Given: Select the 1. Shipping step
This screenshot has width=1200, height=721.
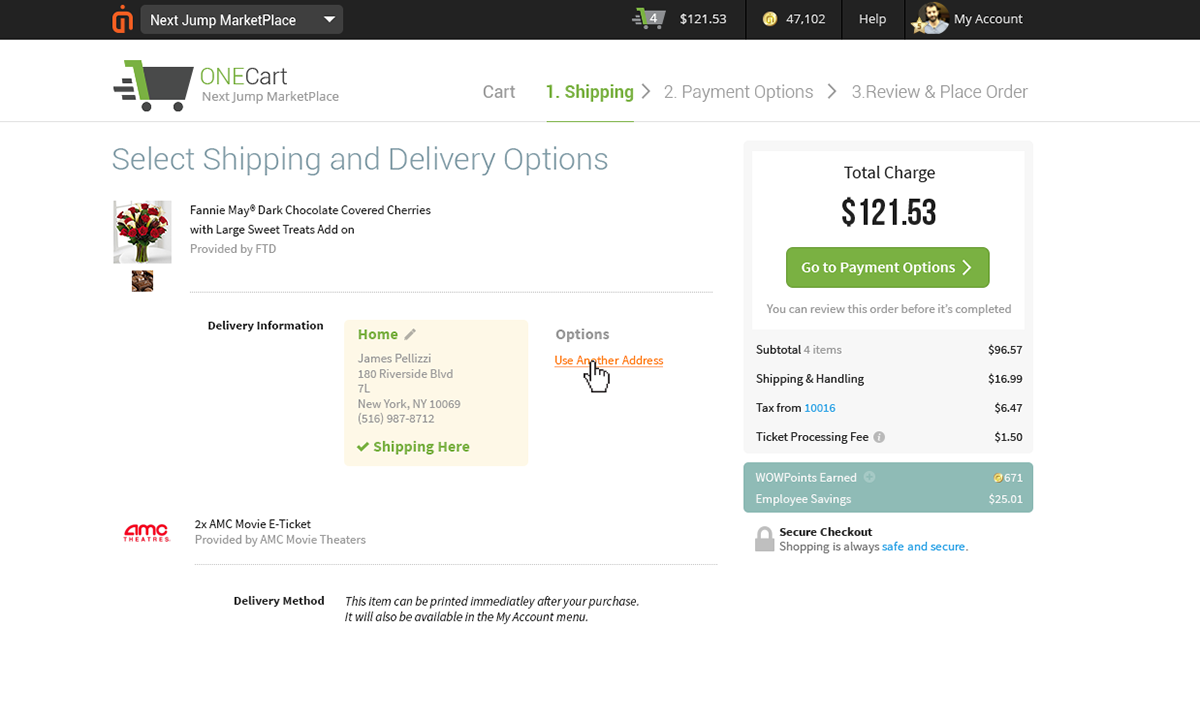Looking at the screenshot, I should point(590,92).
